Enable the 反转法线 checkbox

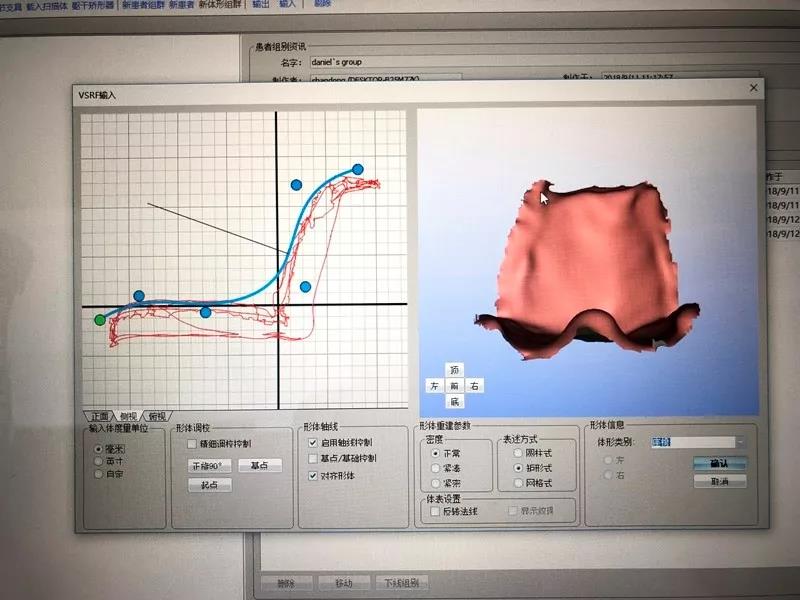434,511
